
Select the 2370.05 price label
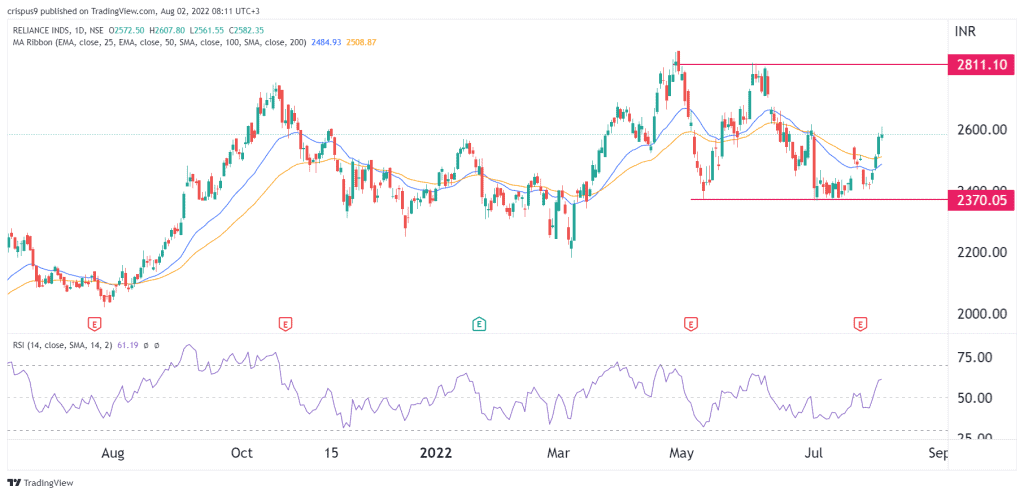coord(982,201)
